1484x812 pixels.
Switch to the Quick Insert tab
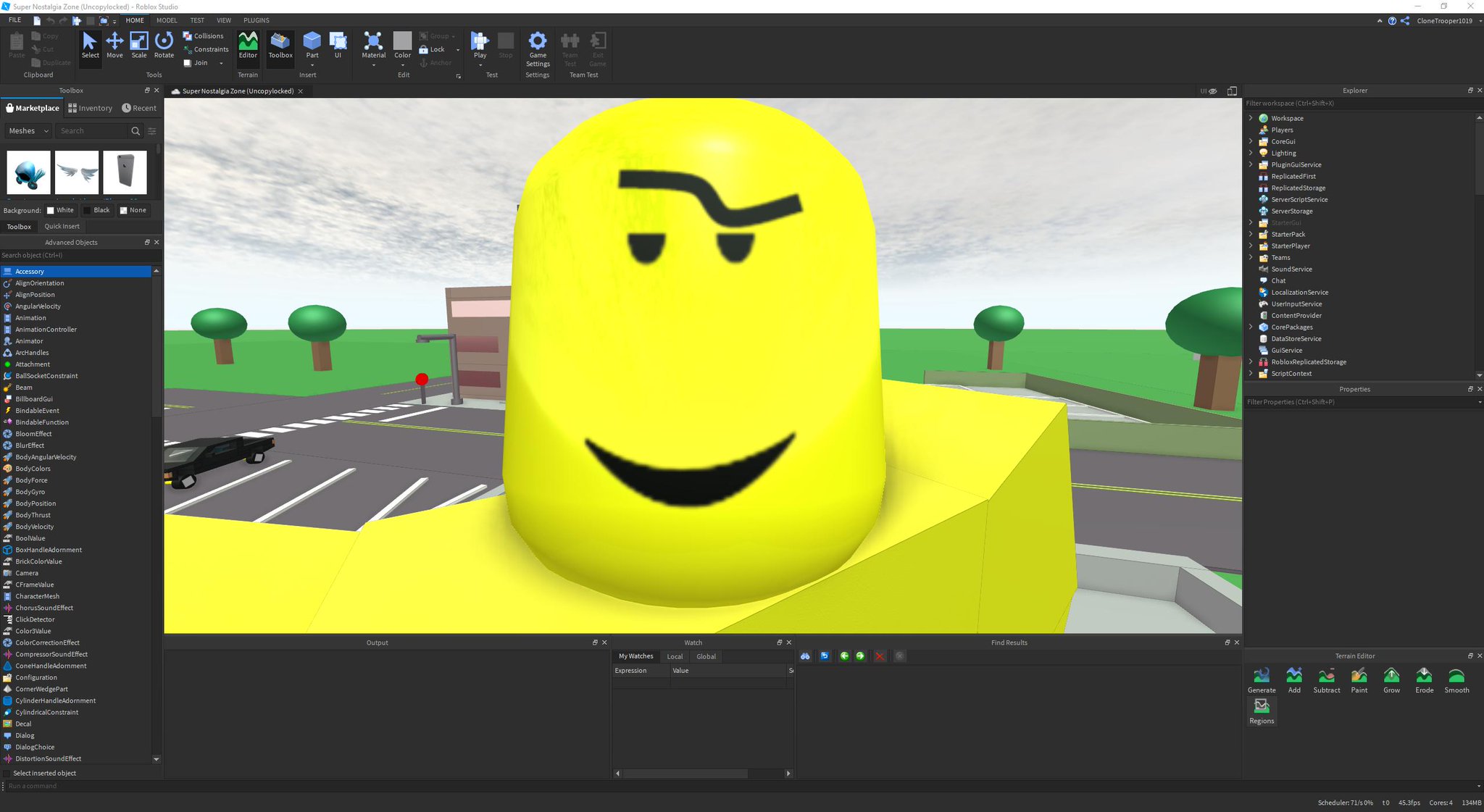(62, 227)
